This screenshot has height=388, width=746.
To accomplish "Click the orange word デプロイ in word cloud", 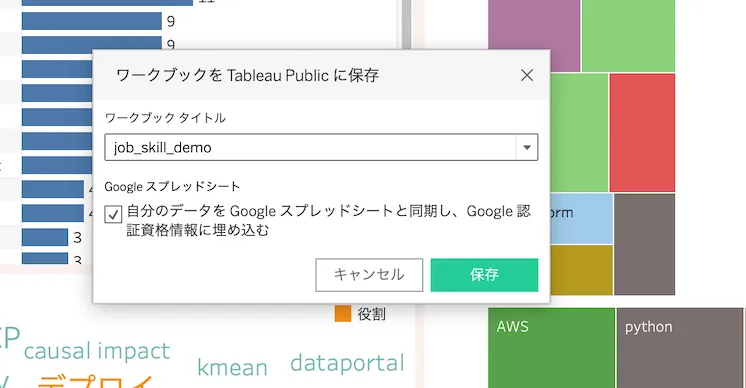I will [x=95, y=382].
